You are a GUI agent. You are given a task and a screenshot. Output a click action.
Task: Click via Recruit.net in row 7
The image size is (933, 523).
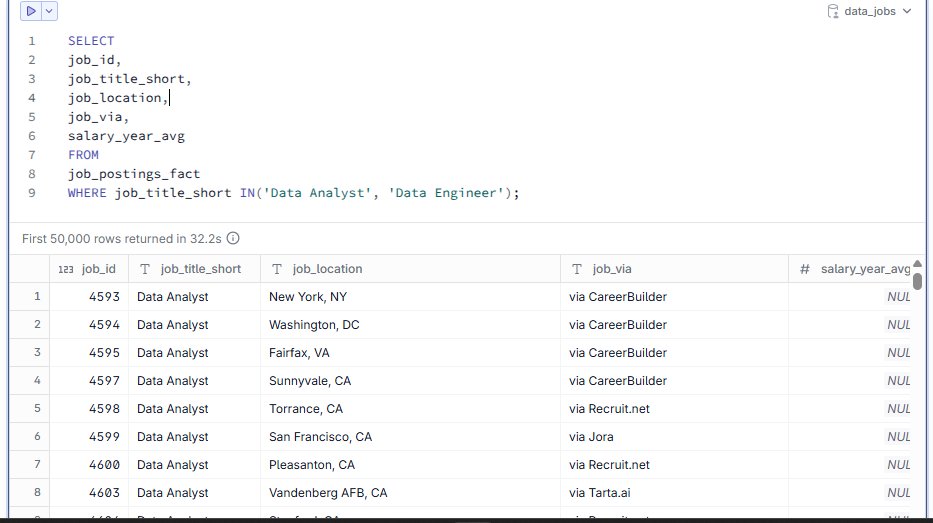point(675,465)
